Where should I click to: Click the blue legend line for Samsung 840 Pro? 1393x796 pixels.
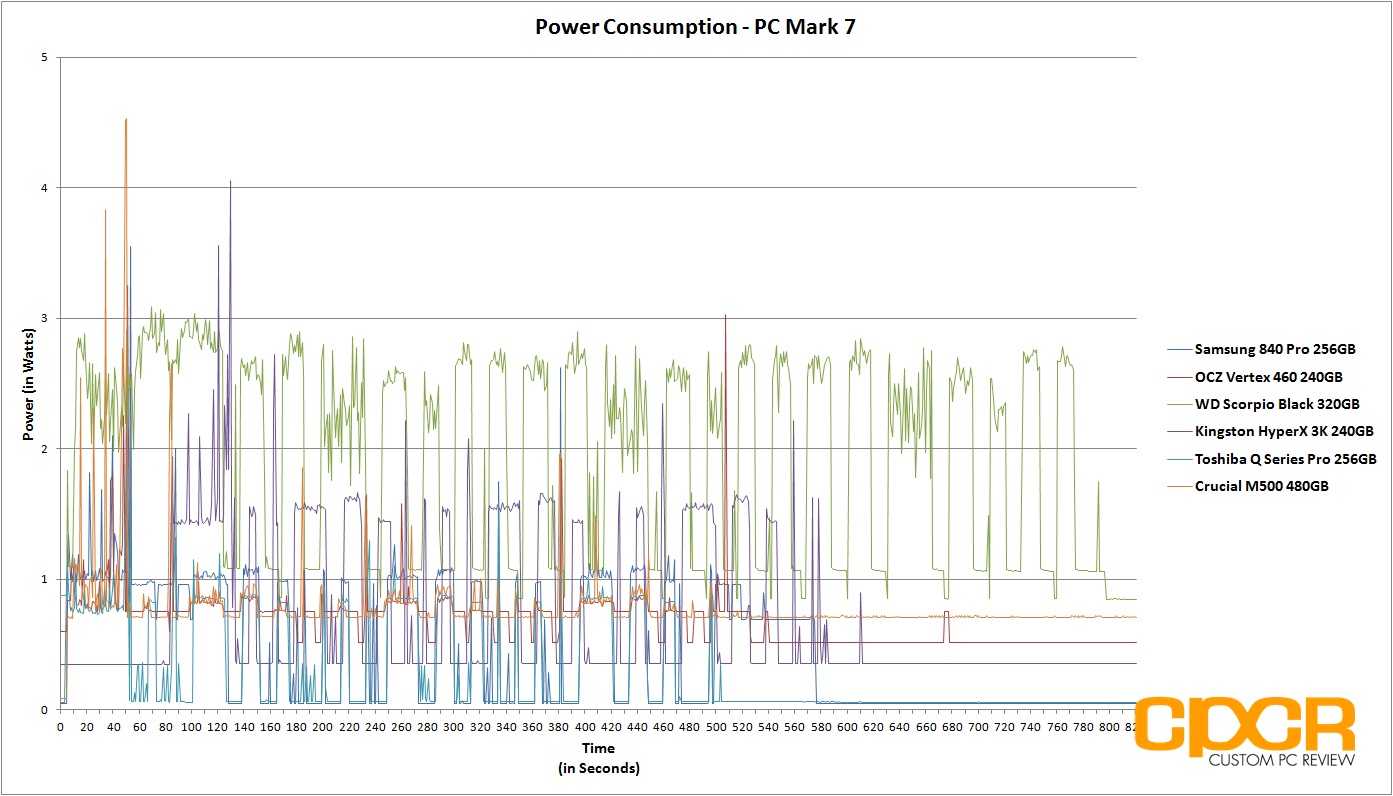(1178, 350)
